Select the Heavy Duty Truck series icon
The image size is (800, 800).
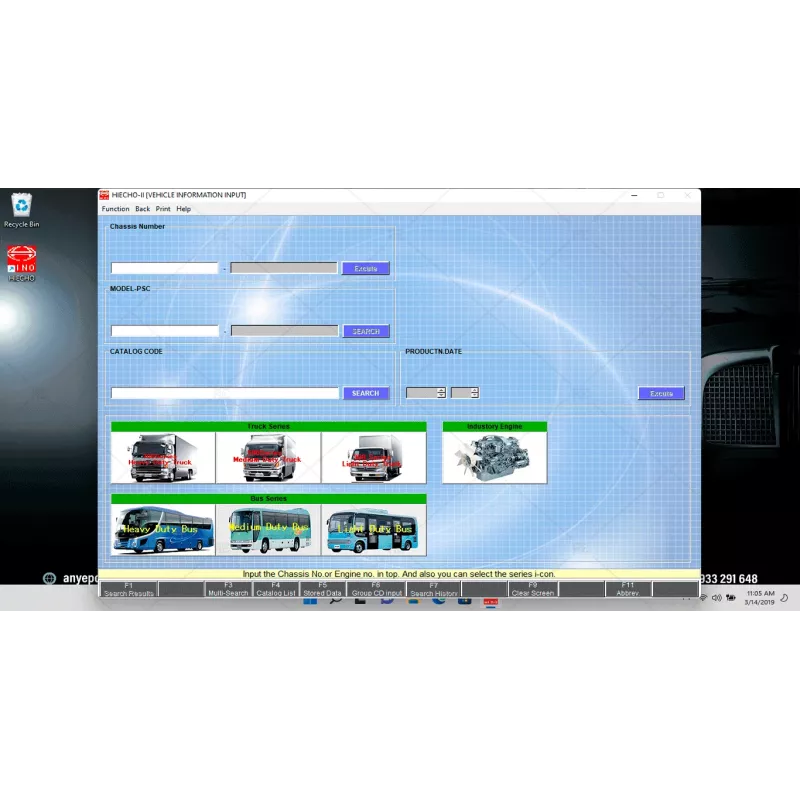click(x=163, y=457)
